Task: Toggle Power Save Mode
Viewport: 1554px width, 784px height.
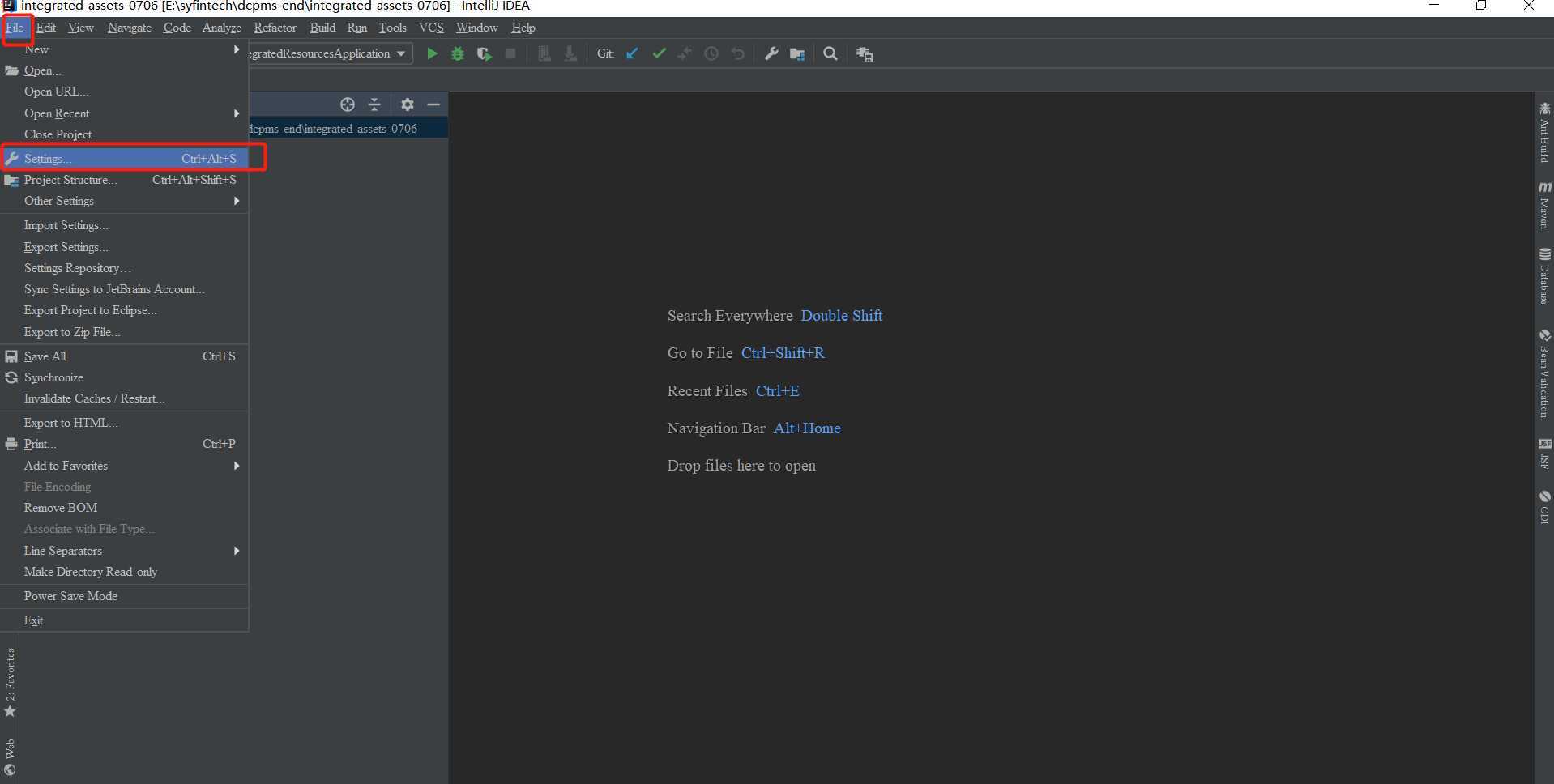Action: click(x=124, y=596)
